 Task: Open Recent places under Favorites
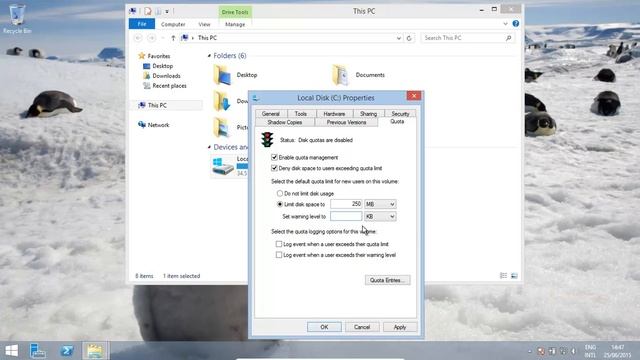(x=169, y=86)
